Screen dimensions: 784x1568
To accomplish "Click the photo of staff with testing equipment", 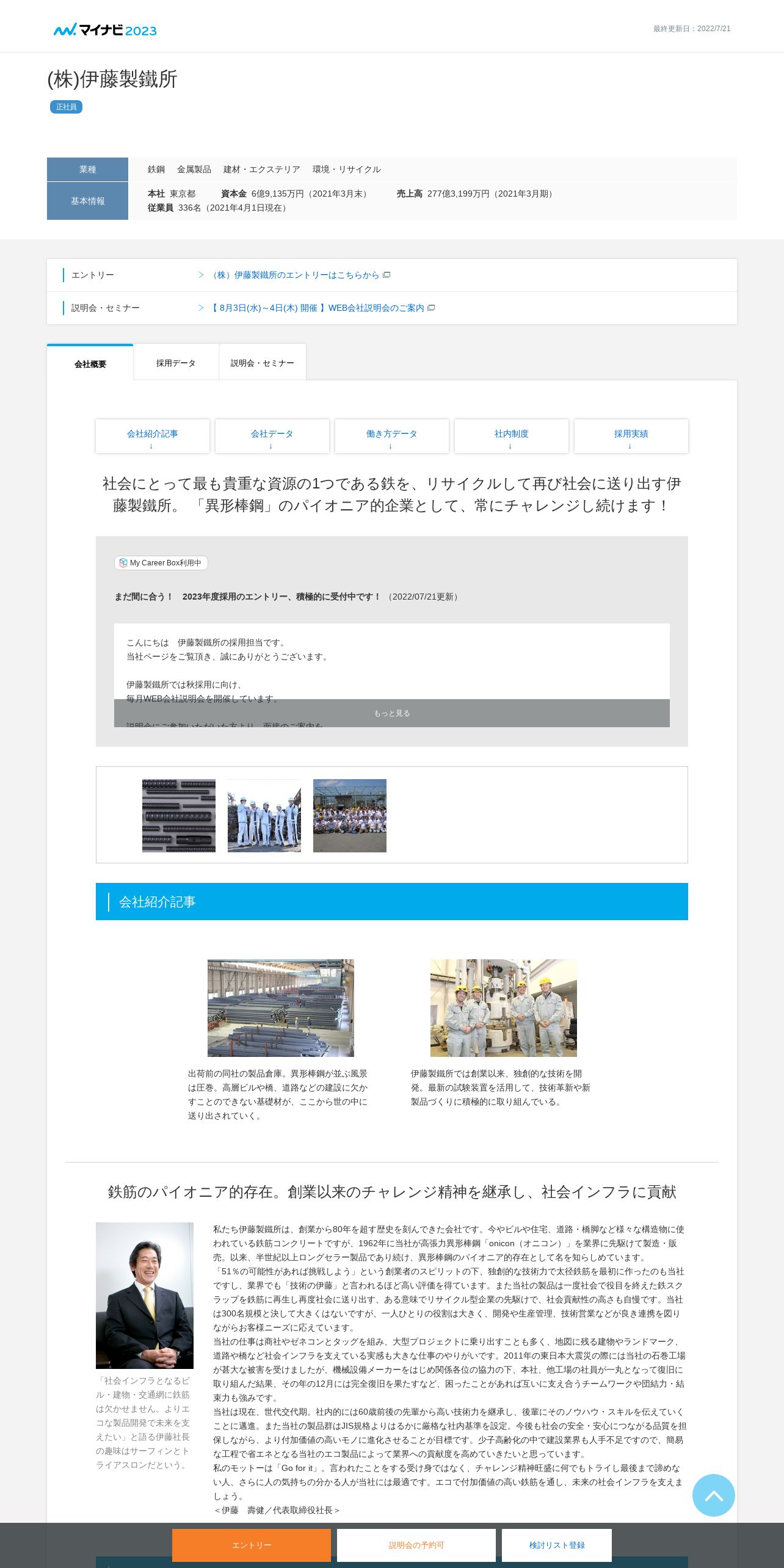I will (504, 1008).
